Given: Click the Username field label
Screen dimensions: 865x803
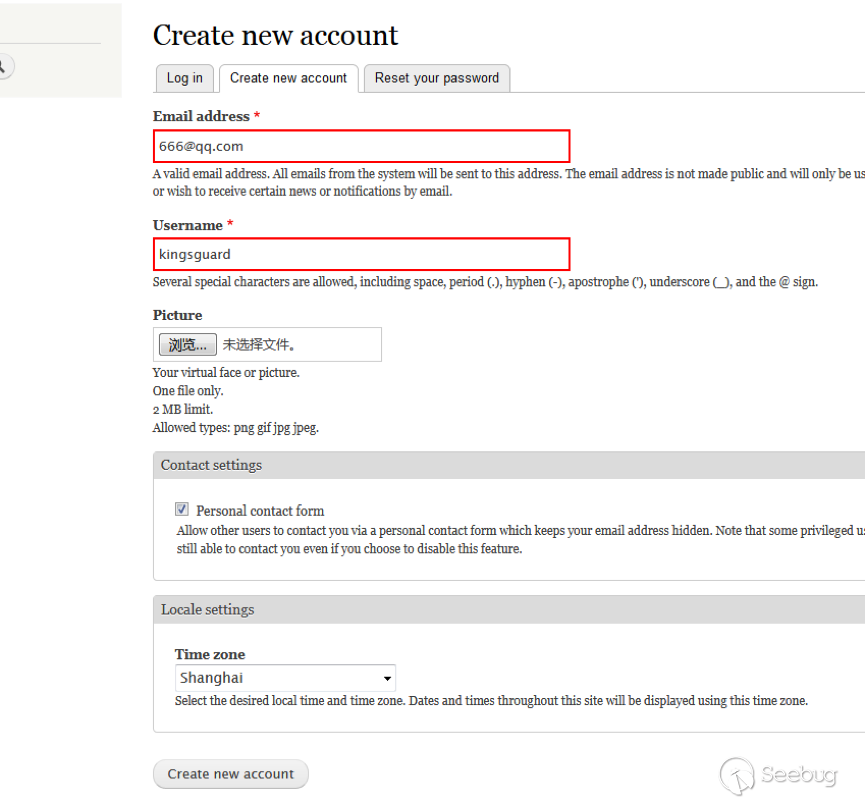Looking at the screenshot, I should click(188, 225).
